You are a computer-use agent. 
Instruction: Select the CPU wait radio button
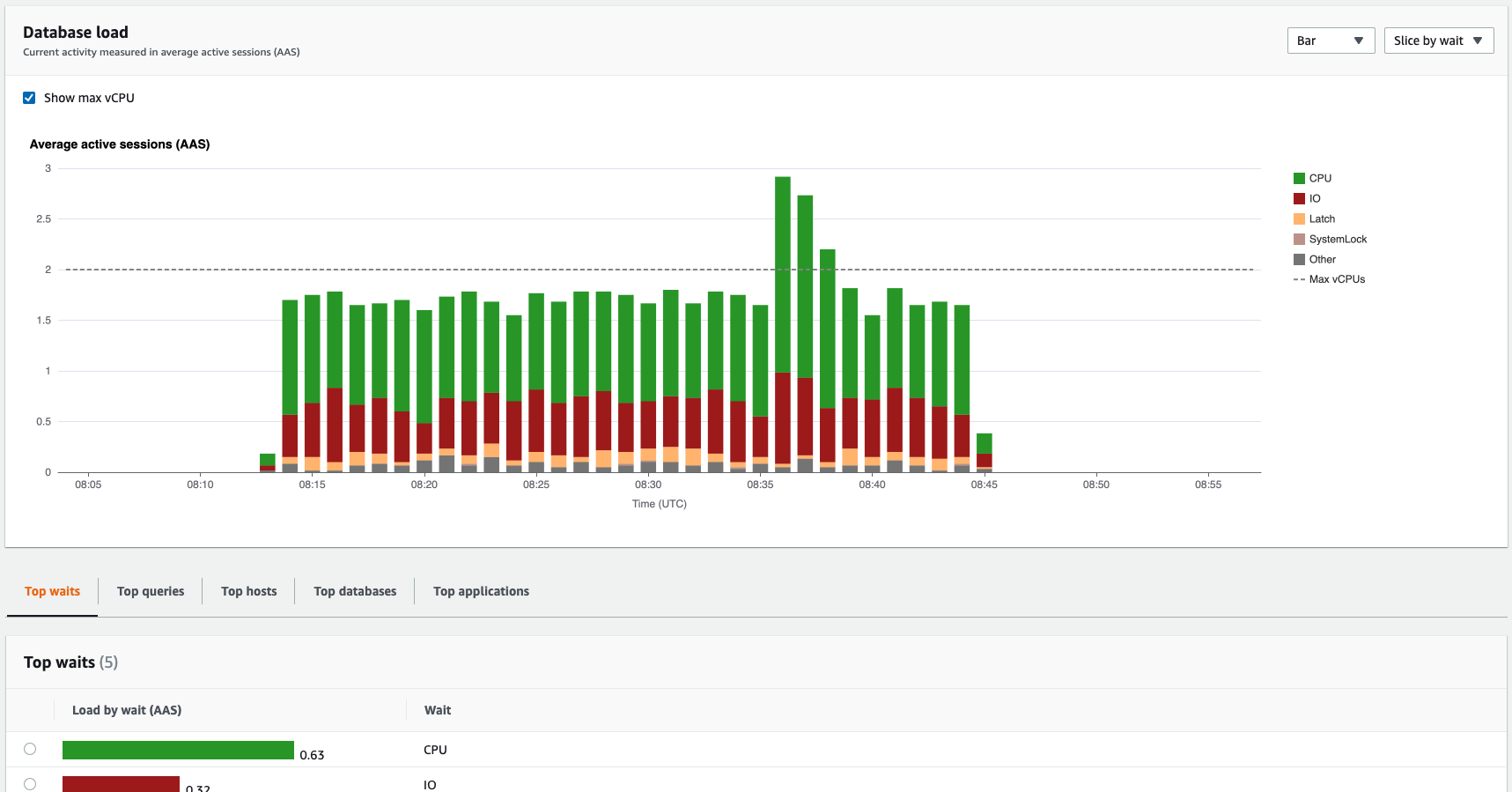(x=30, y=749)
